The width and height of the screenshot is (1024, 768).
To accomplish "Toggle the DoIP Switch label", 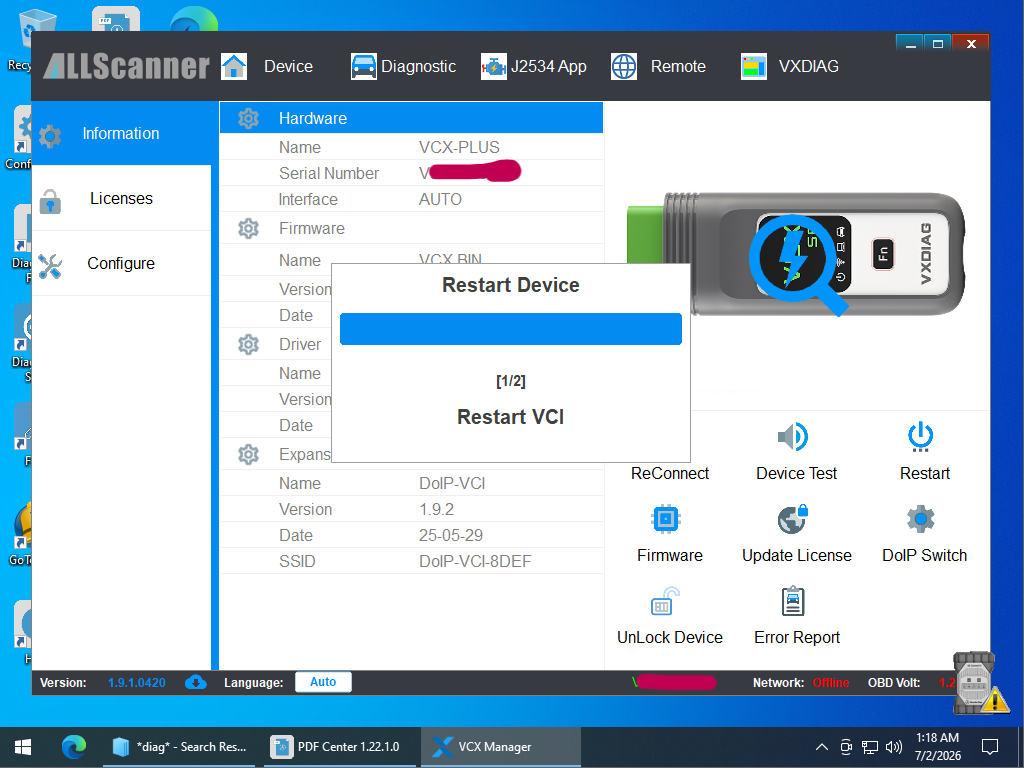I will pos(925,556).
